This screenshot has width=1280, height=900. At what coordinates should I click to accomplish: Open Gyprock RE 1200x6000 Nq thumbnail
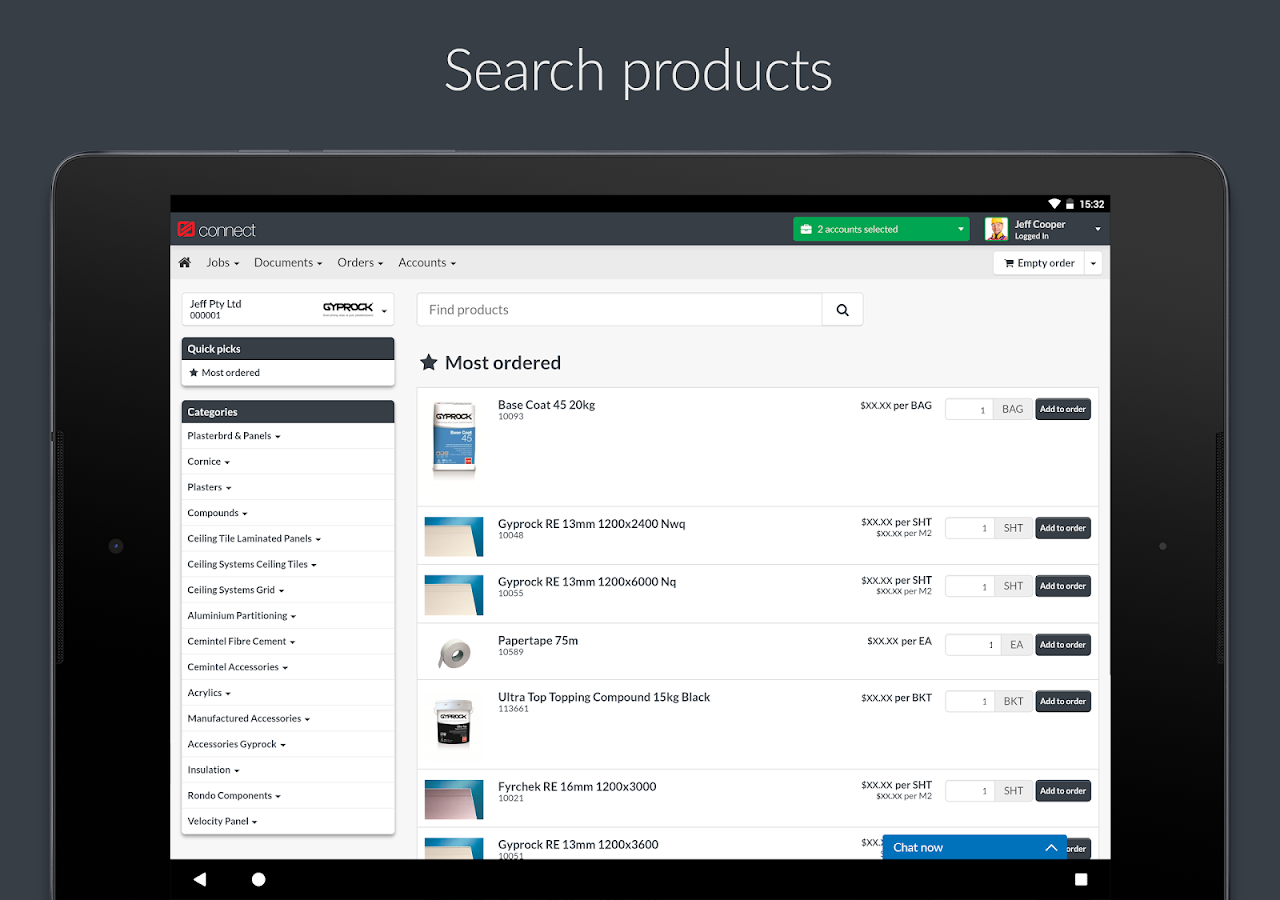[454, 595]
